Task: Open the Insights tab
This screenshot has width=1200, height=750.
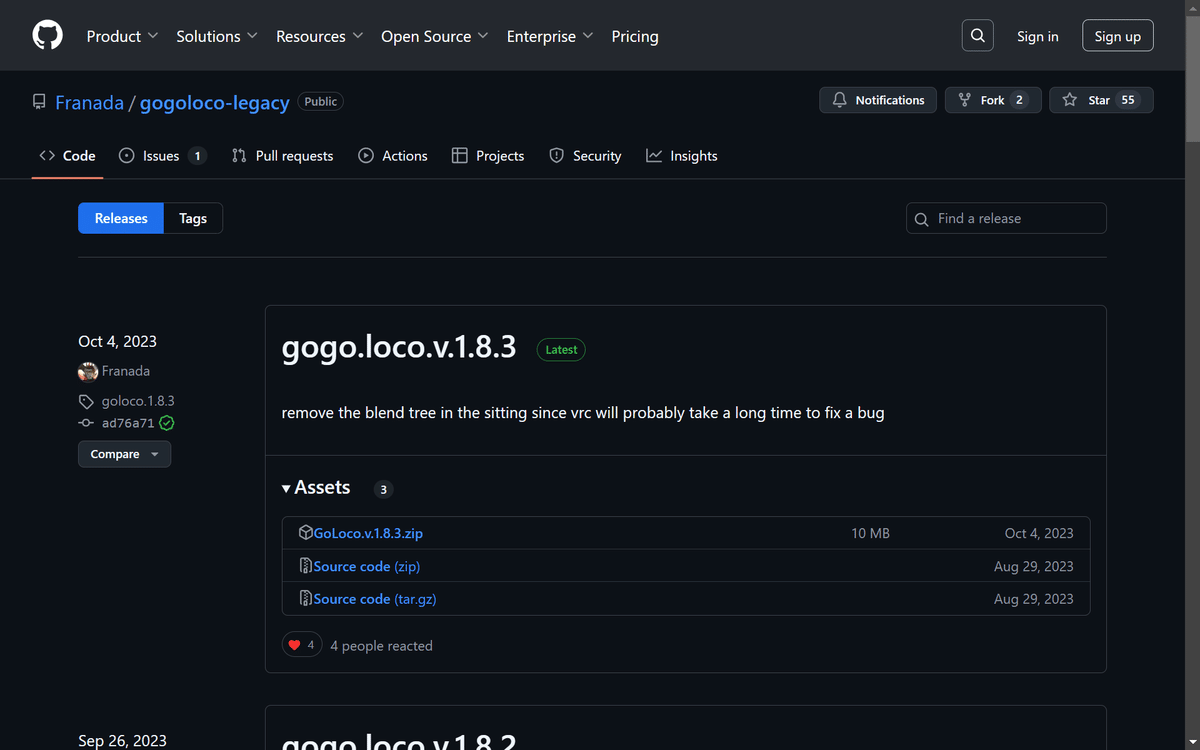Action: pyautogui.click(x=682, y=156)
